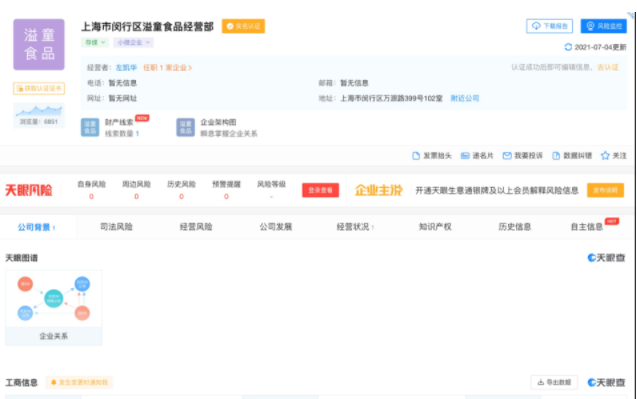Click the 下载报告 button
Image resolution: width=637 pixels, height=399 pixels.
[549, 26]
